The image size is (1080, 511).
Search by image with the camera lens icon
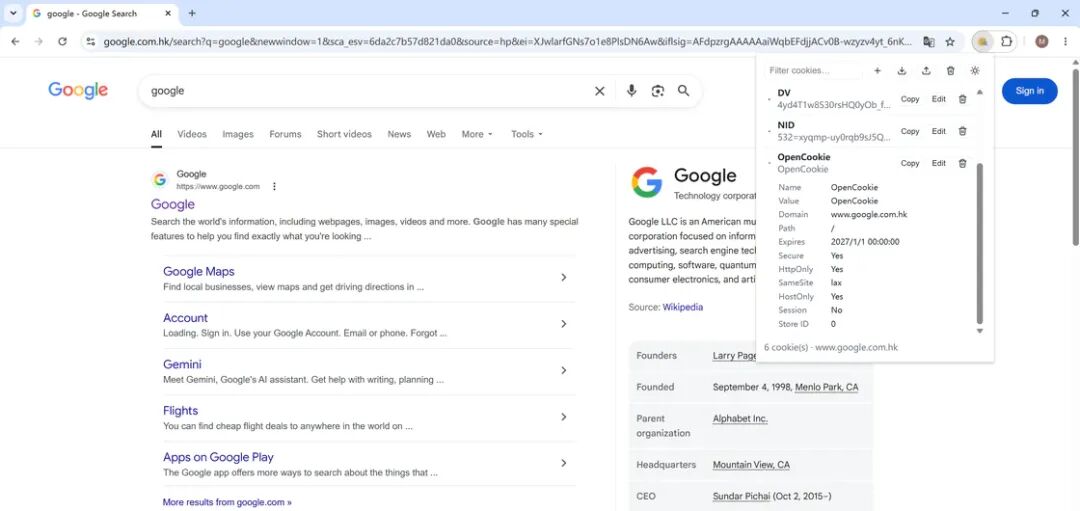point(658,91)
